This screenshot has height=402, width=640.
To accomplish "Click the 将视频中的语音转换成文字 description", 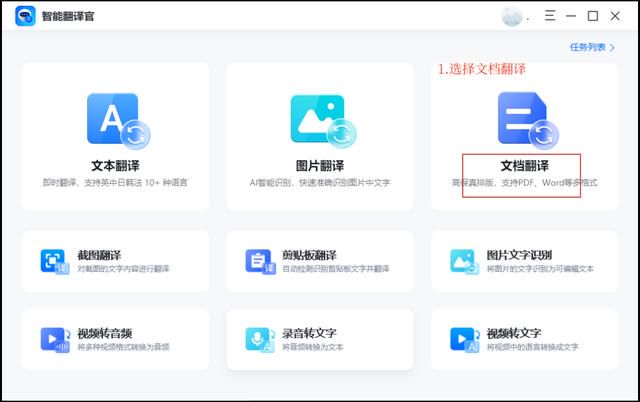I will tap(532, 347).
